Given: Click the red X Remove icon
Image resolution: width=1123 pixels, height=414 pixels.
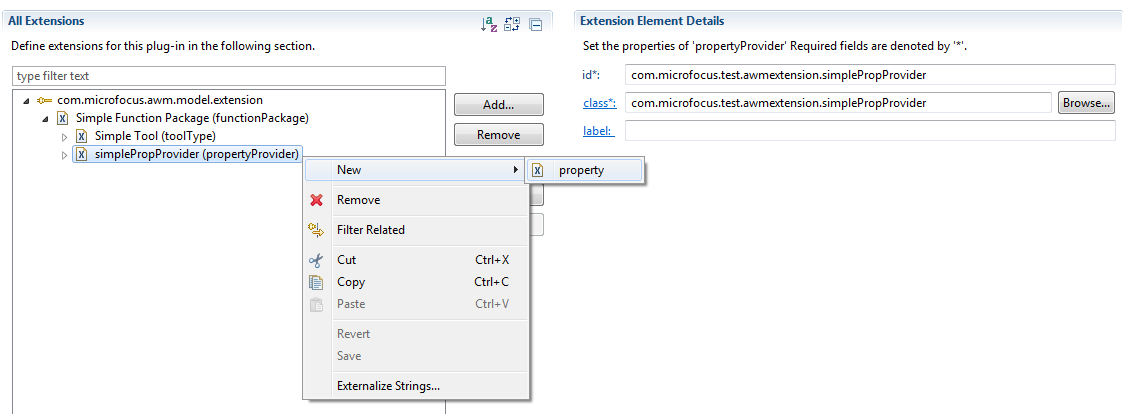Looking at the screenshot, I should pos(317,200).
